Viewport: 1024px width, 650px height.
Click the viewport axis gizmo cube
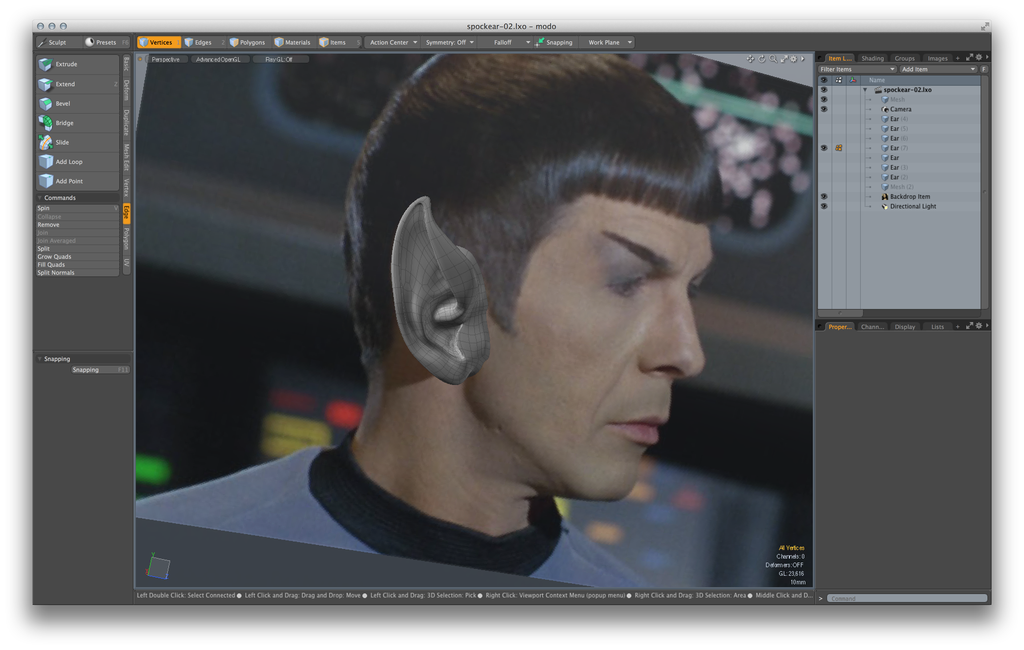click(157, 567)
